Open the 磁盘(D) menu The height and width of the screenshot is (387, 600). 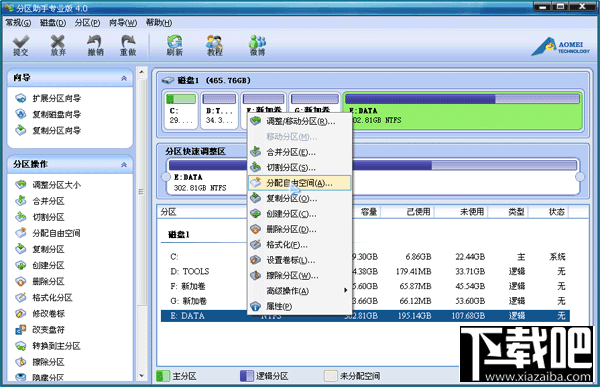pos(53,23)
